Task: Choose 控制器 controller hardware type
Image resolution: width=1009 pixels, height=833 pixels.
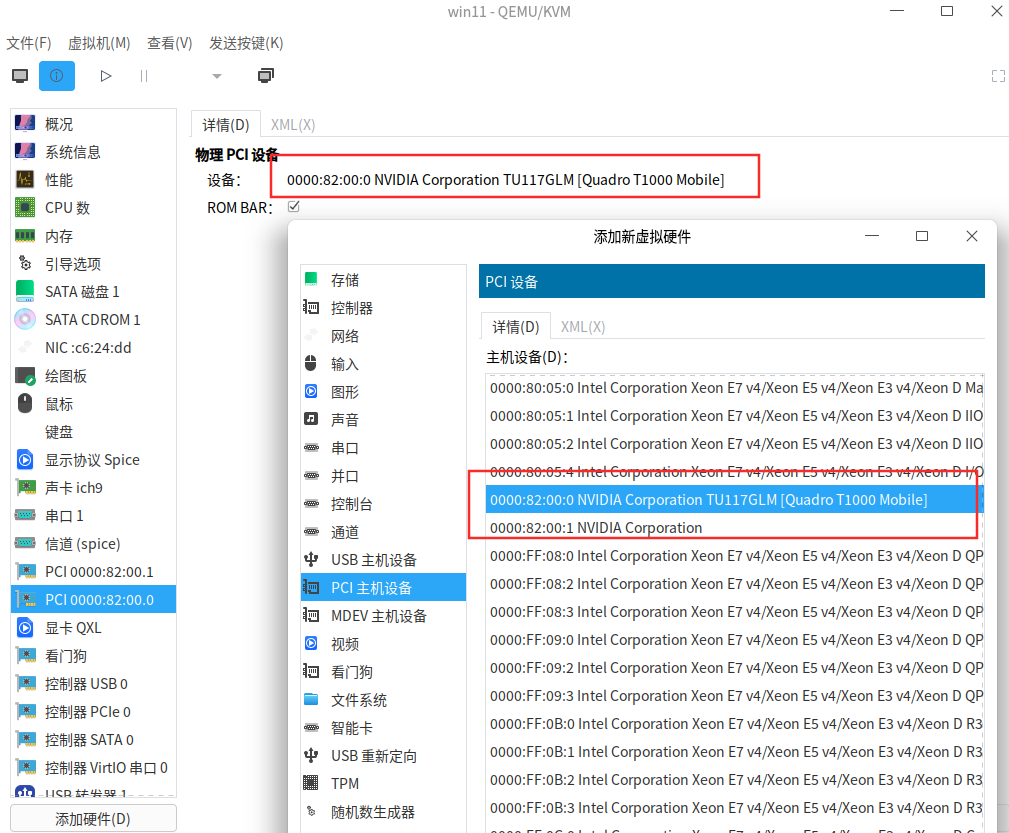Action: [x=384, y=308]
